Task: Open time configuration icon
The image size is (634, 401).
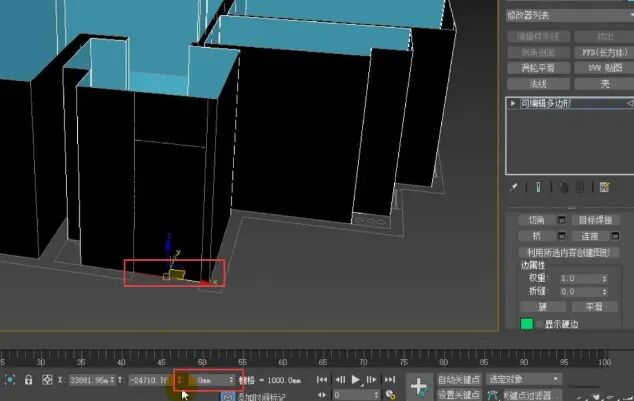Action: 390,395
